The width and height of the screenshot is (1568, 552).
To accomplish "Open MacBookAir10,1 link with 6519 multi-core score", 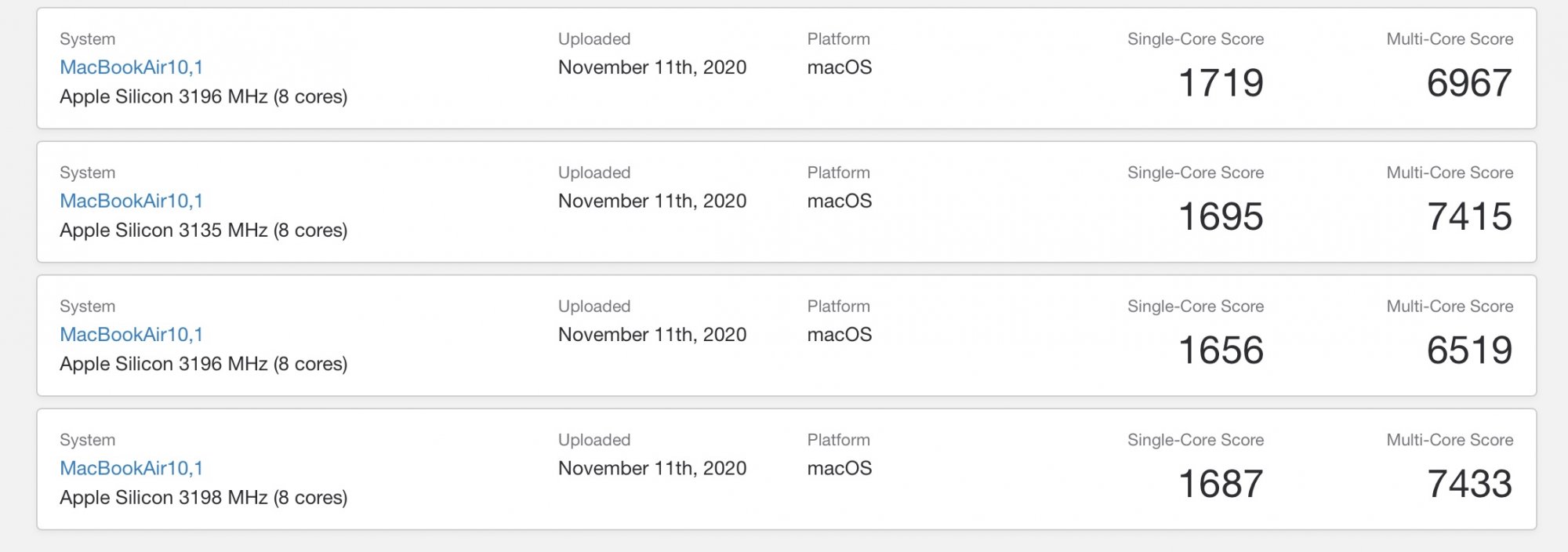I will (x=131, y=335).
